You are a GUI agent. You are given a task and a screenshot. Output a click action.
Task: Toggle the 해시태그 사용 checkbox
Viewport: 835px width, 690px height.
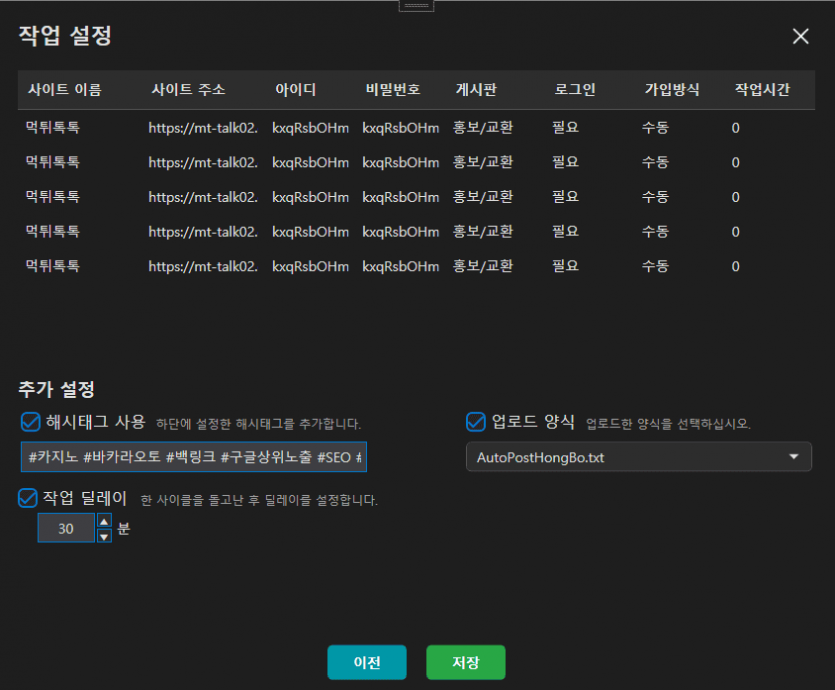[29, 421]
